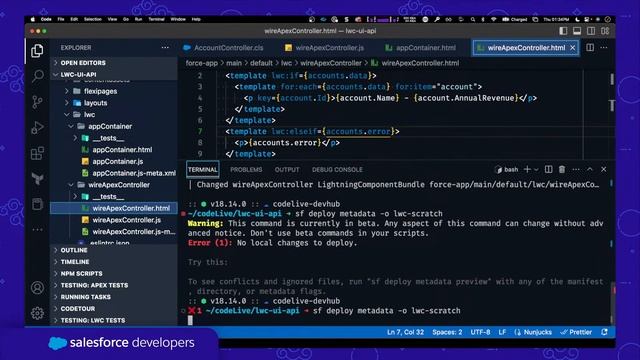Image resolution: width=640 pixels, height=360 pixels.
Task: Open terminal panel more actions ellipsis
Action: coord(576,169)
